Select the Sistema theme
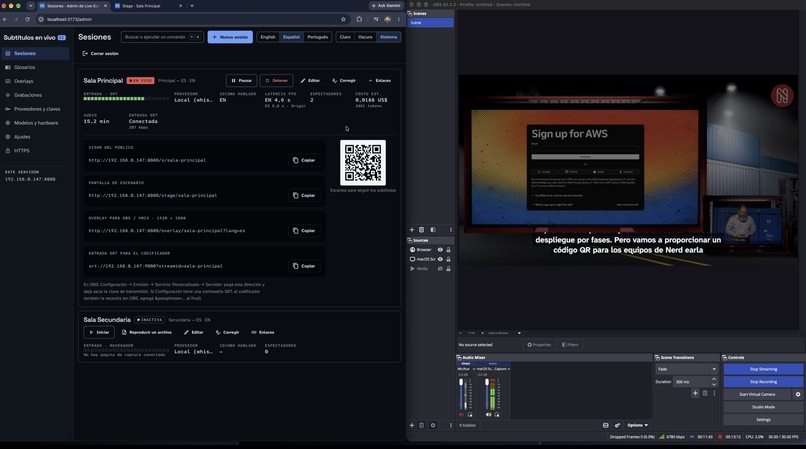This screenshot has height=449, width=806. tap(389, 37)
